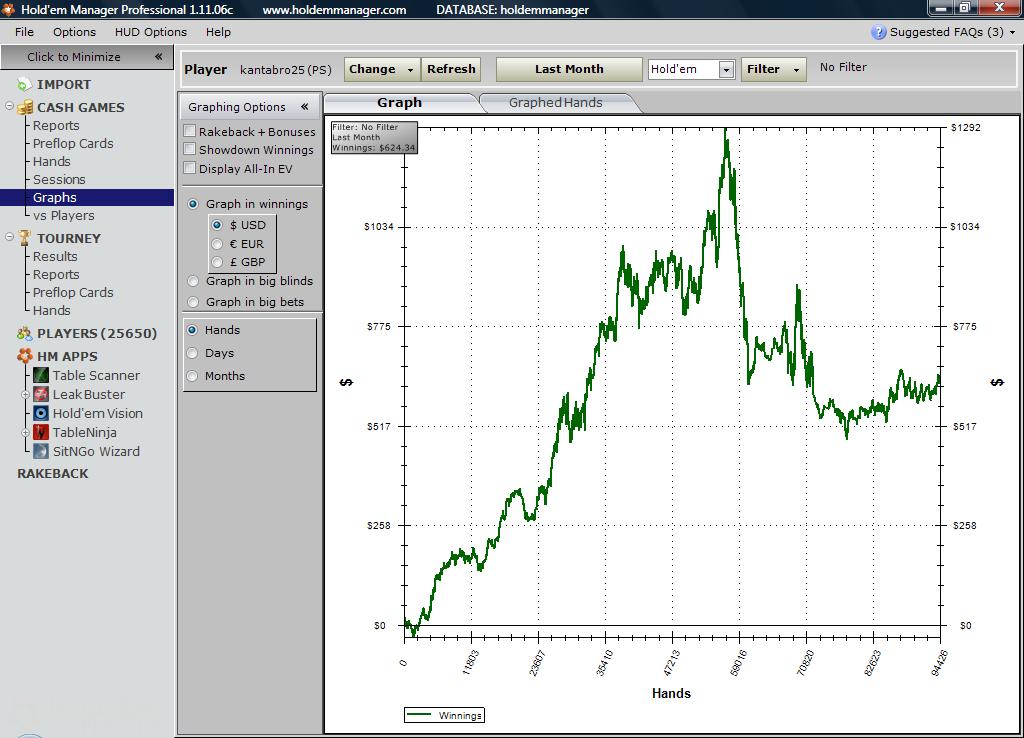Open Tourney Hands
Image resolution: width=1024 pixels, height=738 pixels.
coord(52,310)
